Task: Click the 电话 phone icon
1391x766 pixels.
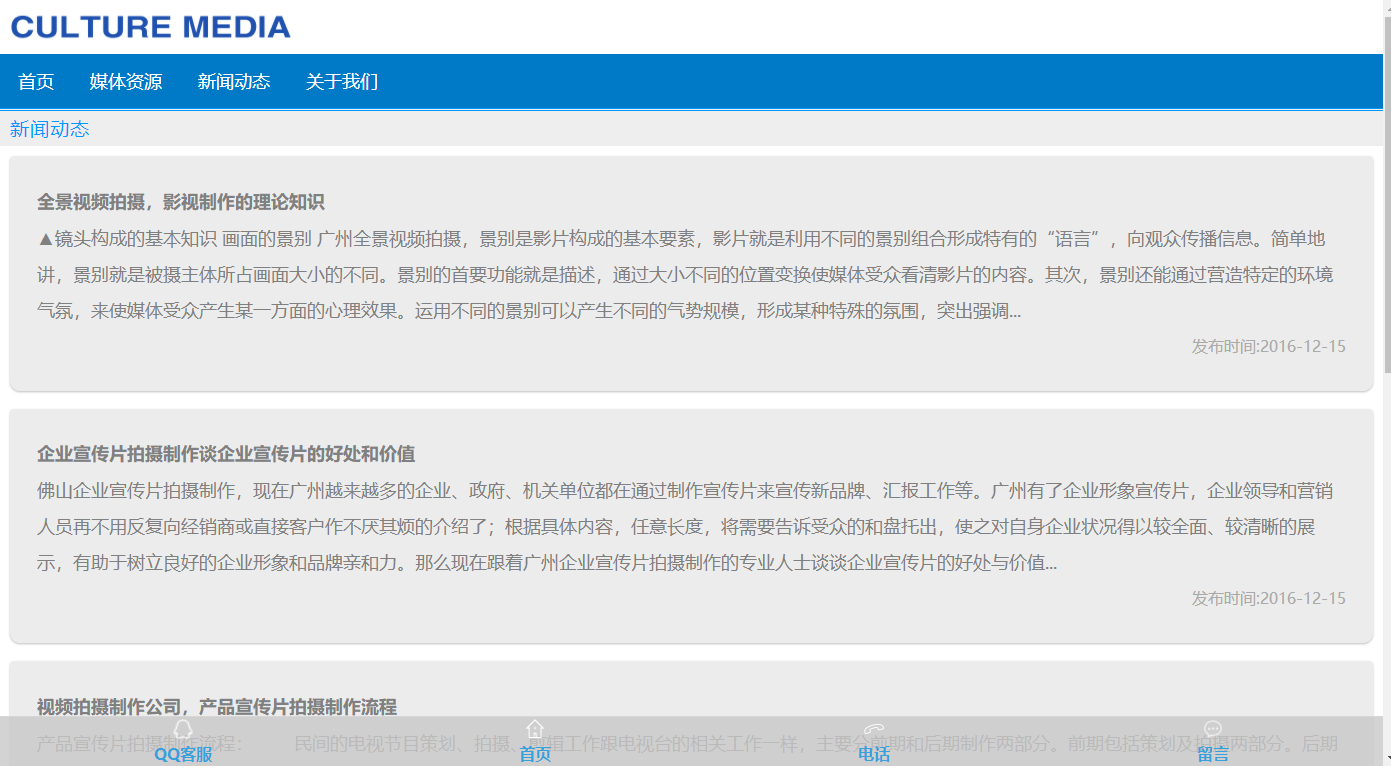Action: (x=874, y=730)
